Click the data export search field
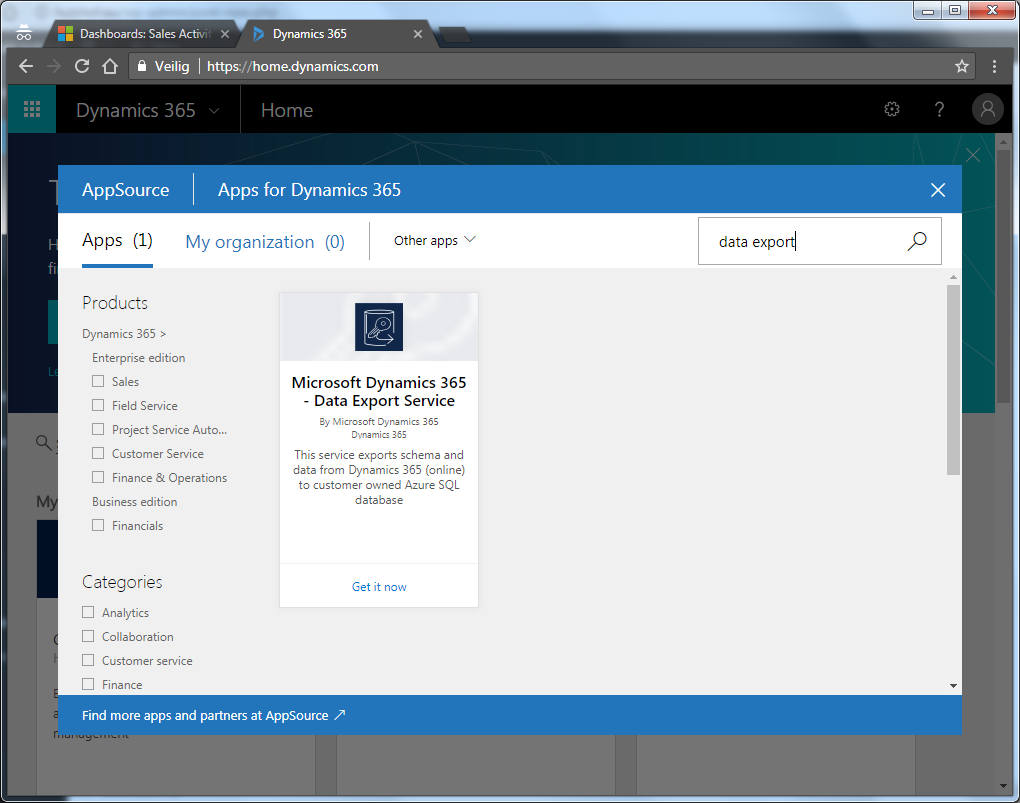Viewport: 1020px width, 803px height. point(820,241)
